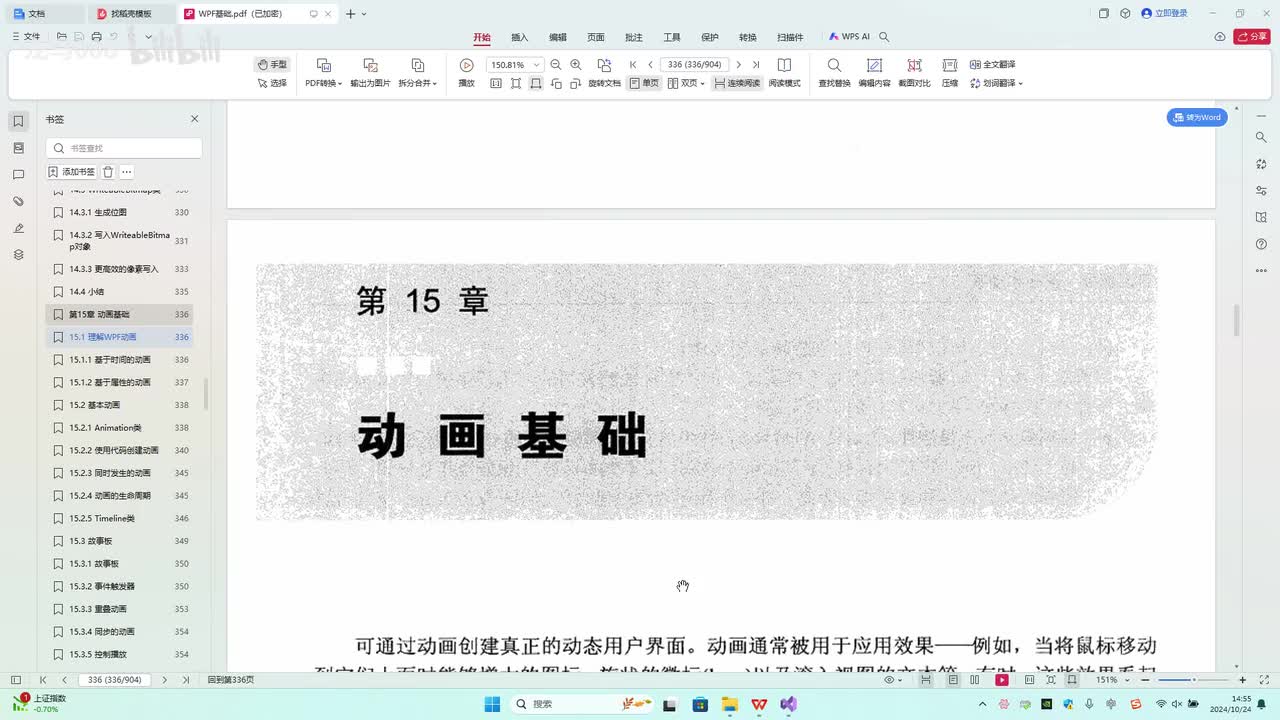This screenshot has height=720, width=1280.
Task: Open the 开始 ribbon tab
Action: point(482,37)
